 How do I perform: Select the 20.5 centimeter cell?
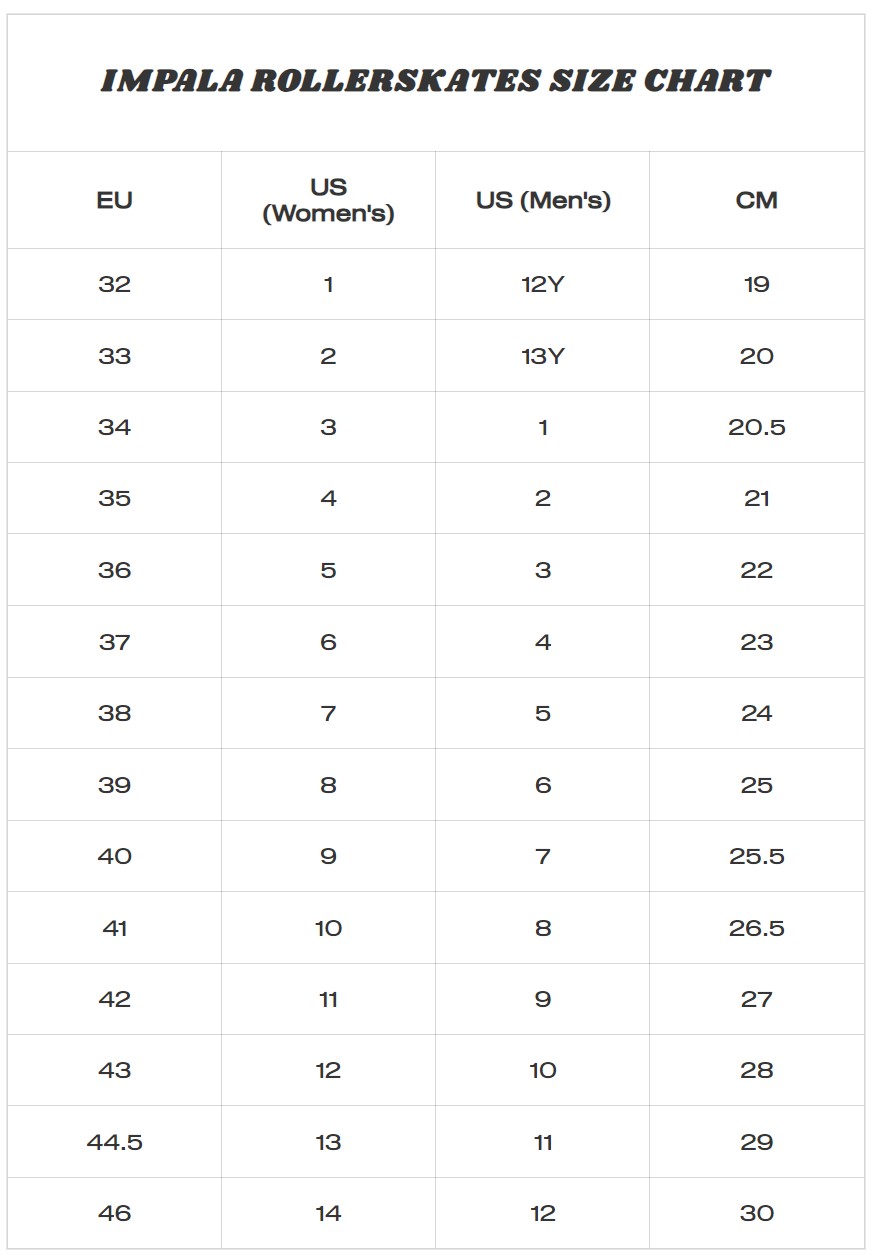click(757, 427)
